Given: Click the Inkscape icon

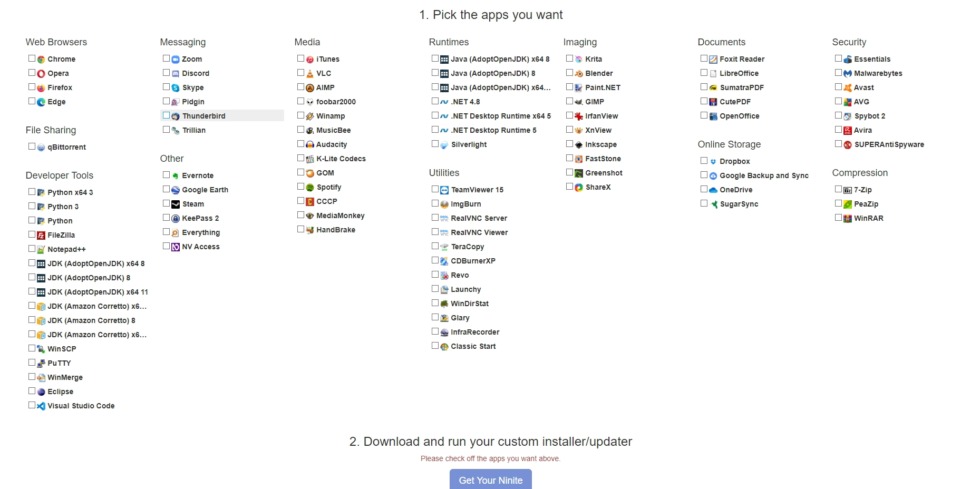Looking at the screenshot, I should (579, 144).
